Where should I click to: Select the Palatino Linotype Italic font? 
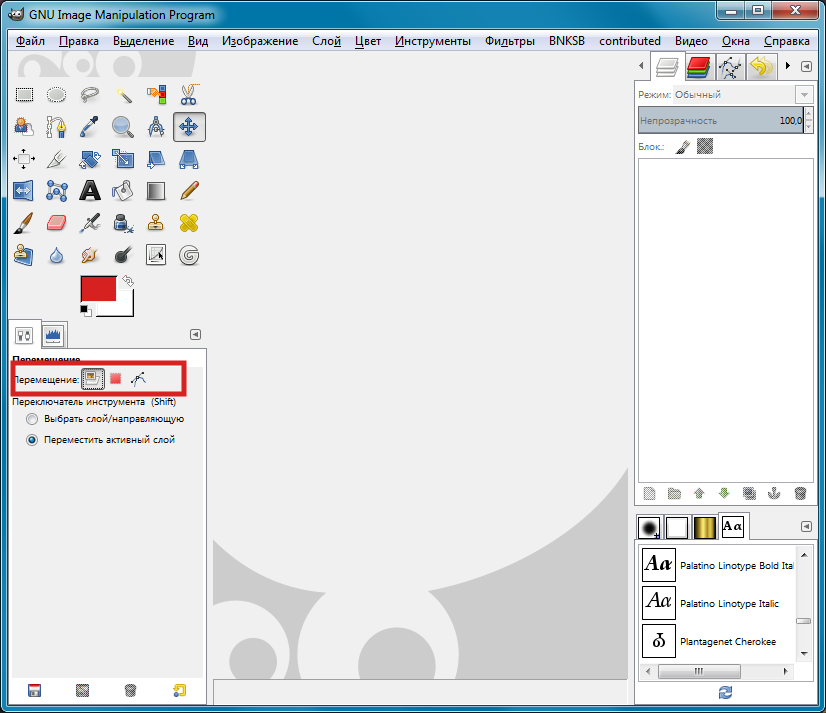pyautogui.click(x=717, y=603)
